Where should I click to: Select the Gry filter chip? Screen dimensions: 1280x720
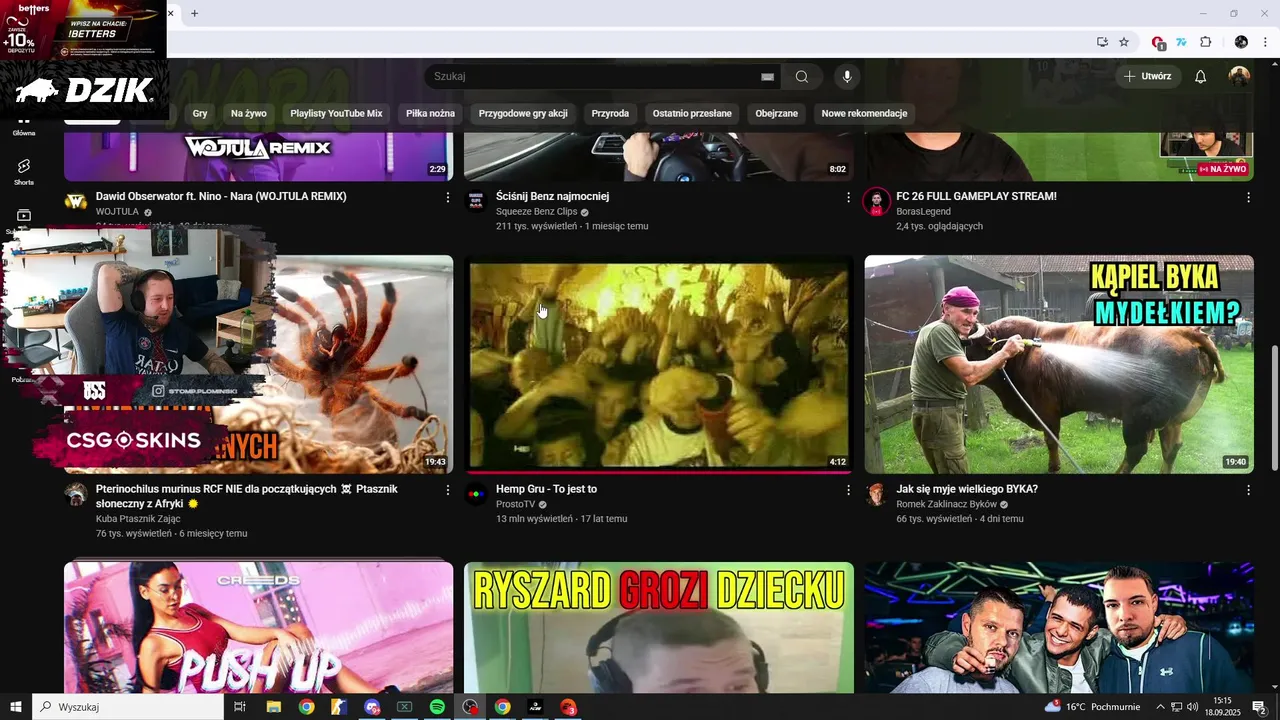click(x=200, y=114)
